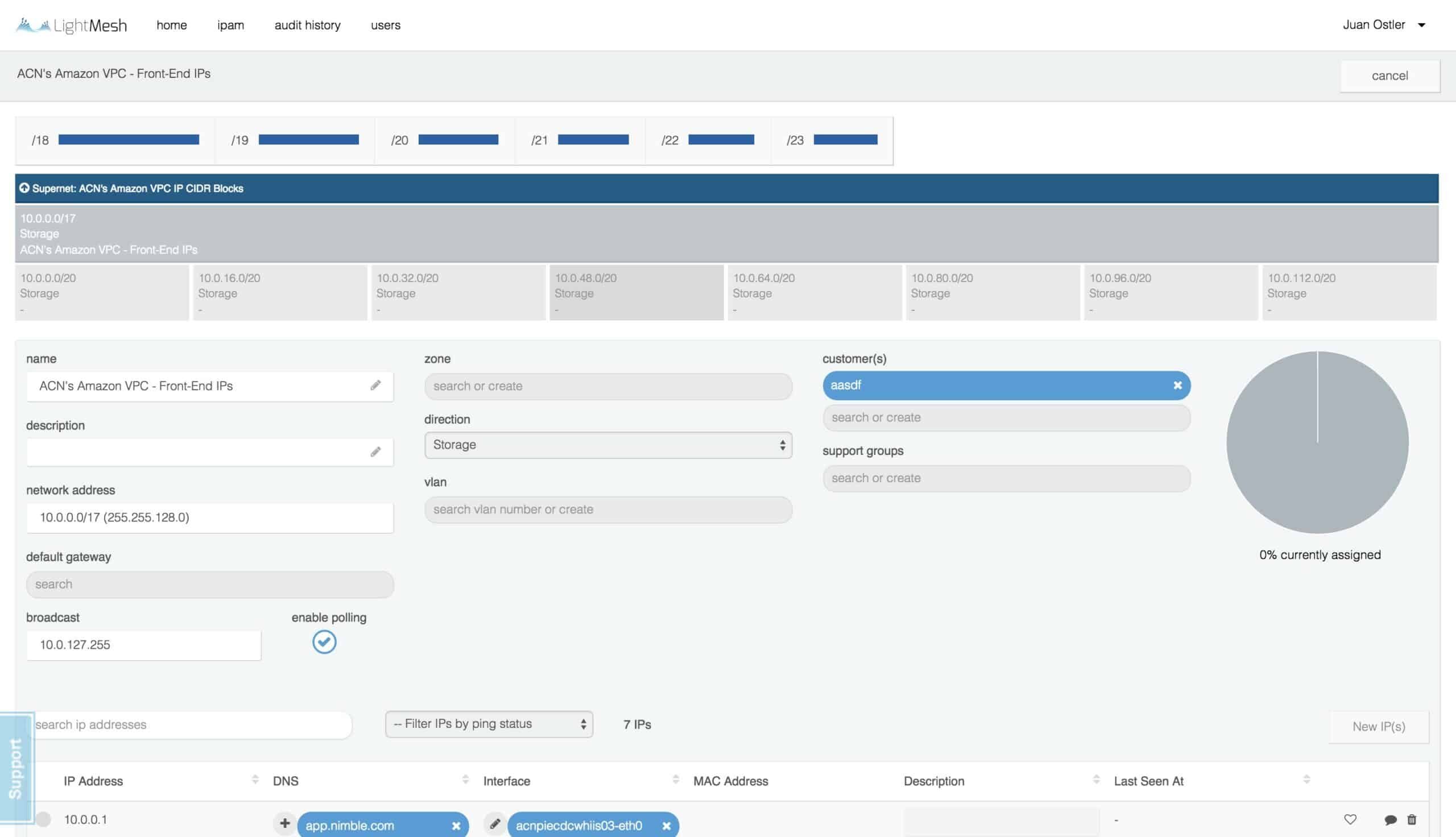Image resolution: width=1456 pixels, height=837 pixels.
Task: Select the 10.0.16.0/20 subnet block
Action: click(280, 293)
